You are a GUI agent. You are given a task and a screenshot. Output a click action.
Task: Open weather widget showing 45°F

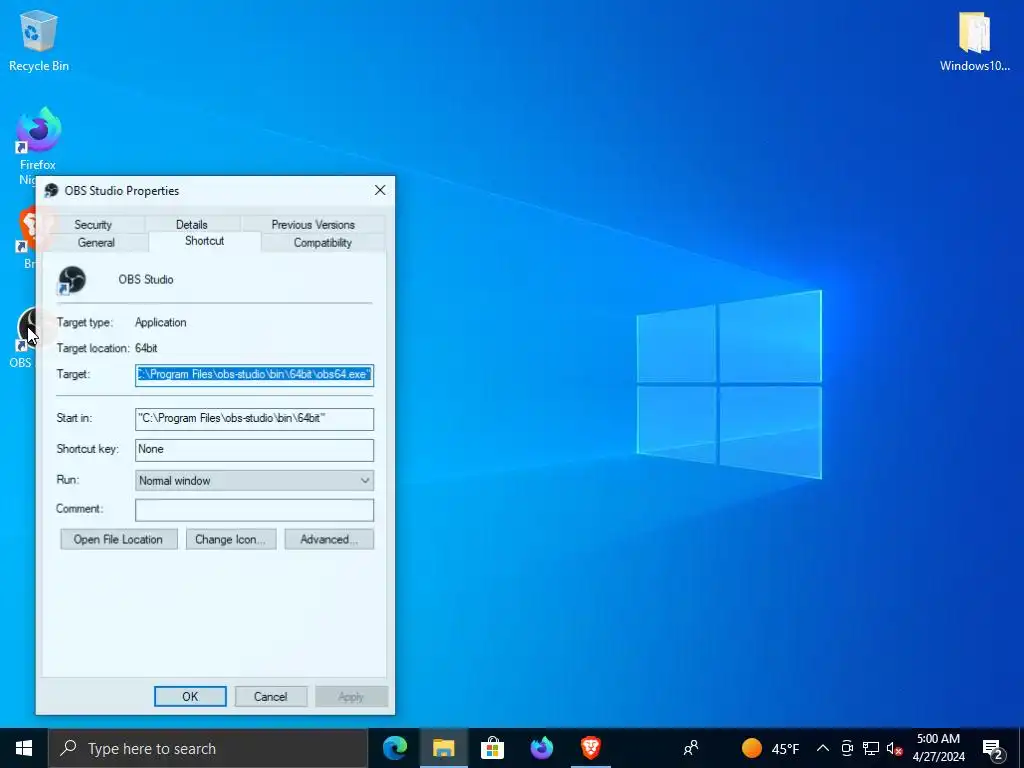pos(770,748)
